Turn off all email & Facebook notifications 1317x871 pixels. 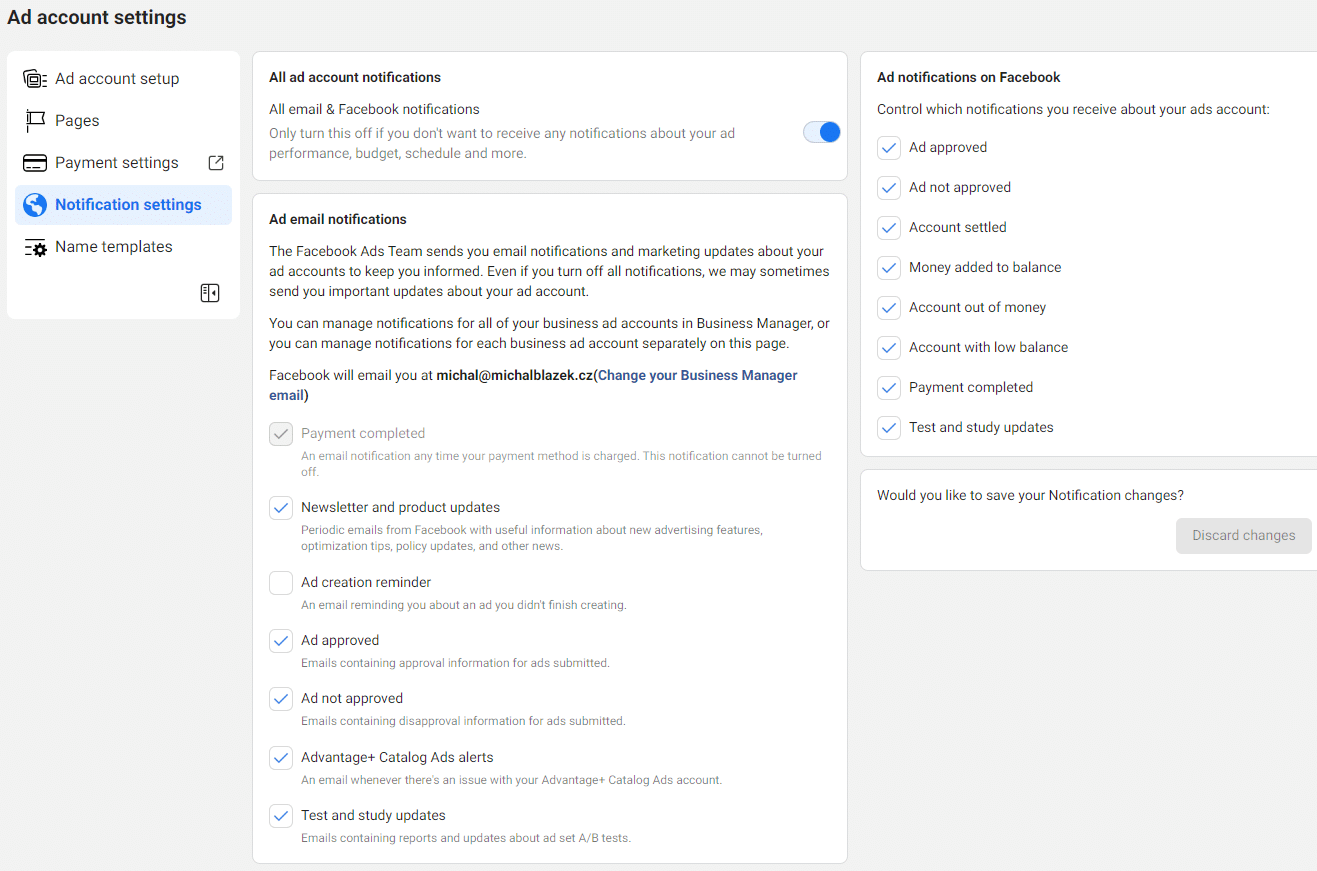point(821,131)
